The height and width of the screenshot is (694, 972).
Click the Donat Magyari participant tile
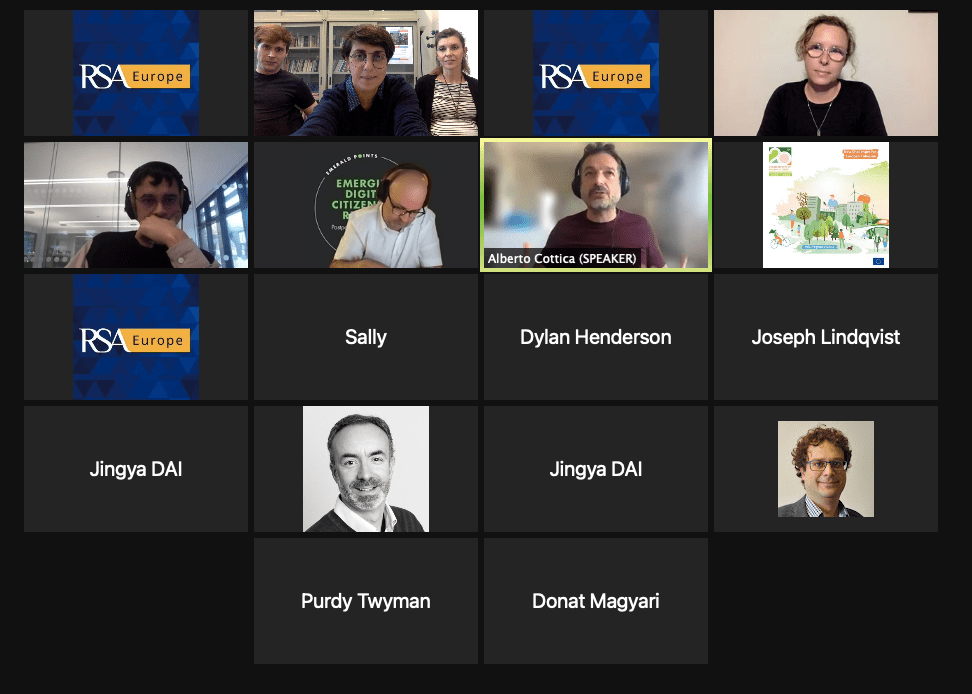tap(596, 601)
